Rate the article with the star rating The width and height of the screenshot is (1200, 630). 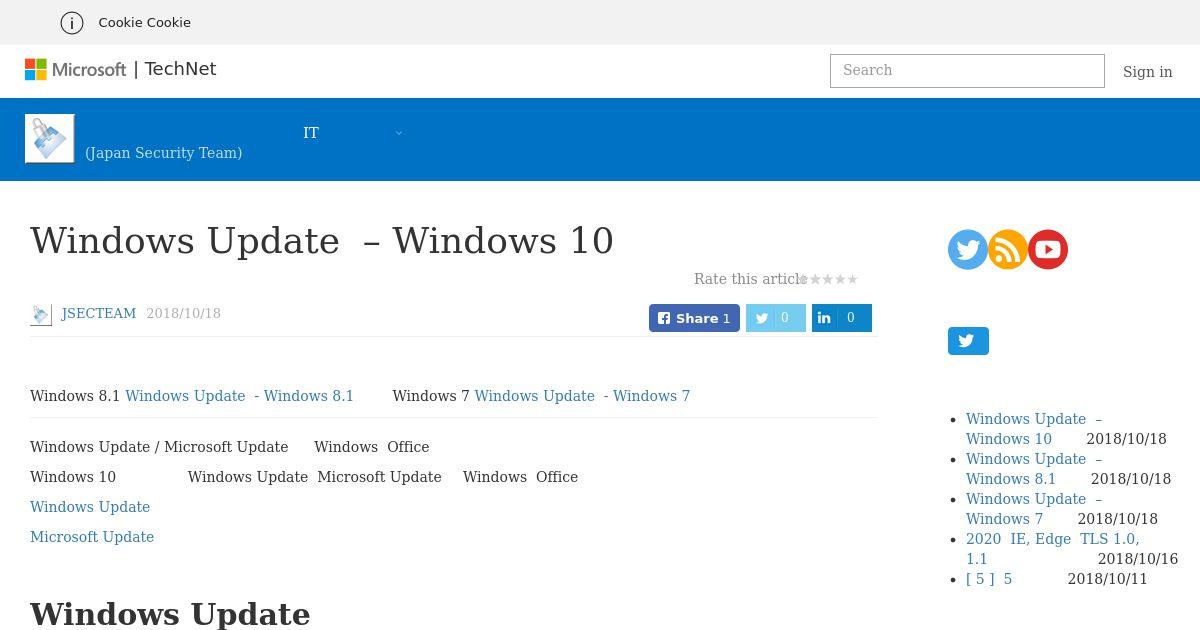pos(829,279)
